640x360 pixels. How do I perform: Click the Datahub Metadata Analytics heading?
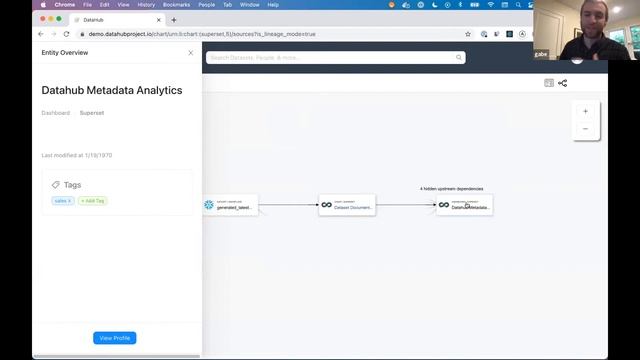tap(112, 90)
